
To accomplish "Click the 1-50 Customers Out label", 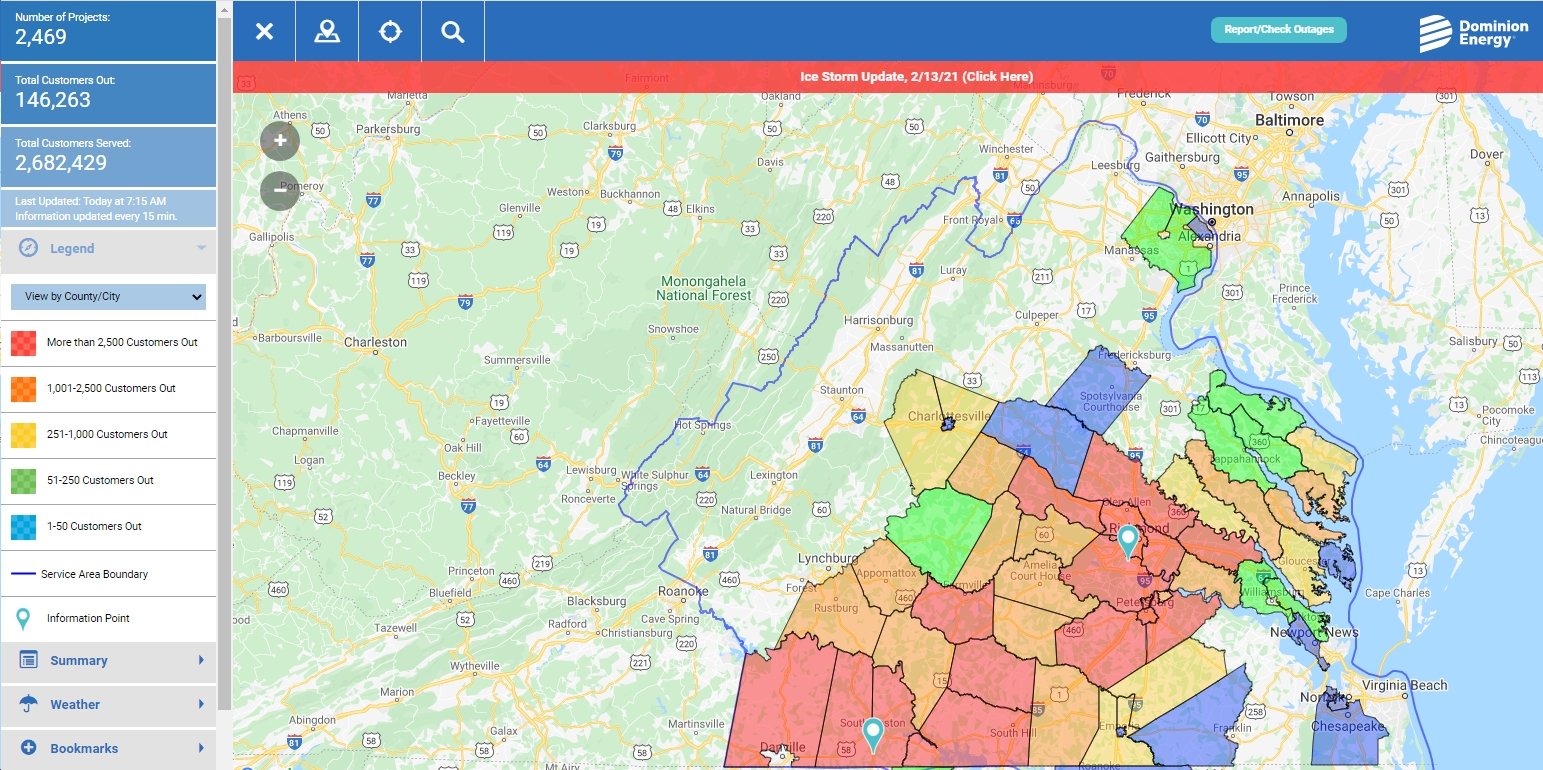I will tap(94, 526).
